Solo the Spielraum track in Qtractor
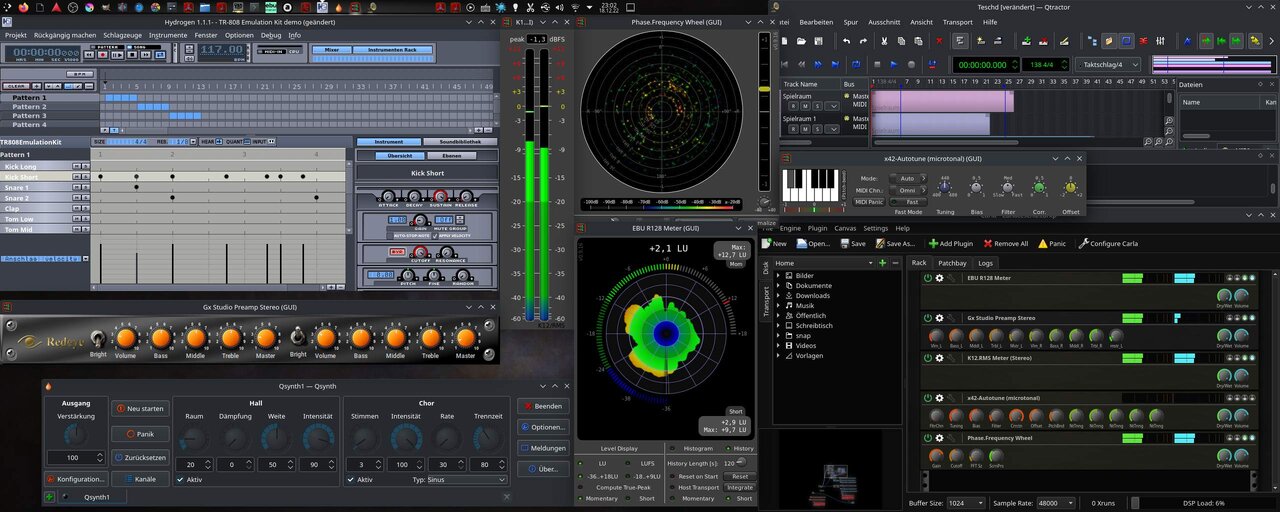 817,106
